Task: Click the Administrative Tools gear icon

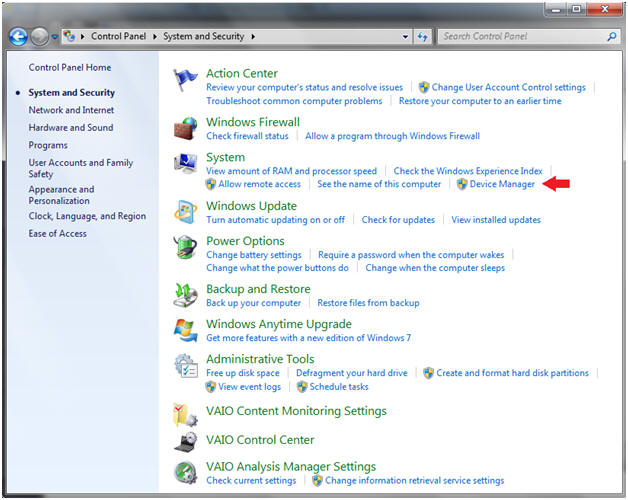Action: point(186,365)
